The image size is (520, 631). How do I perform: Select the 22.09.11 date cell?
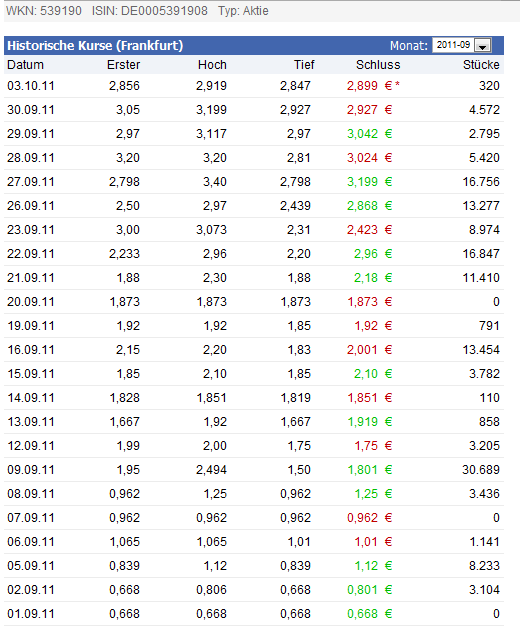[31, 254]
